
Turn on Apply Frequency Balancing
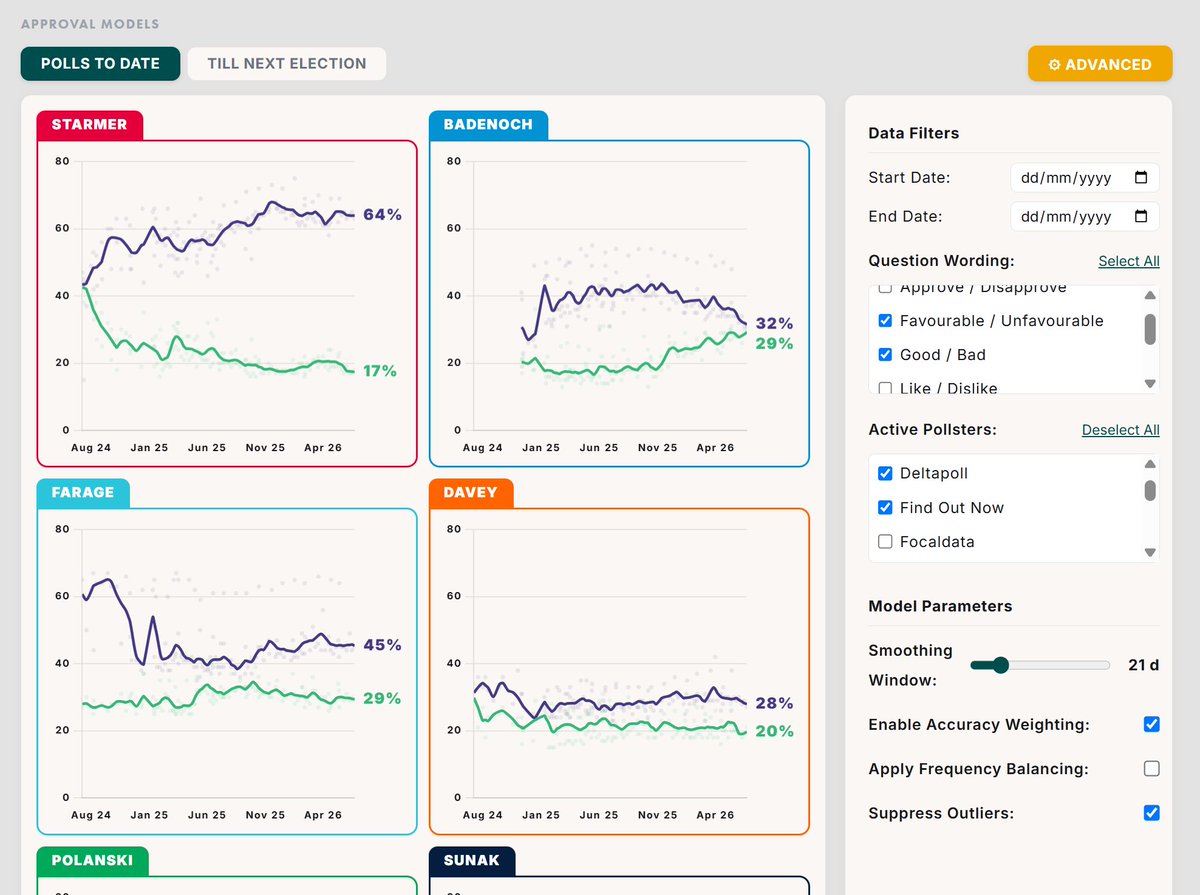[1152, 769]
